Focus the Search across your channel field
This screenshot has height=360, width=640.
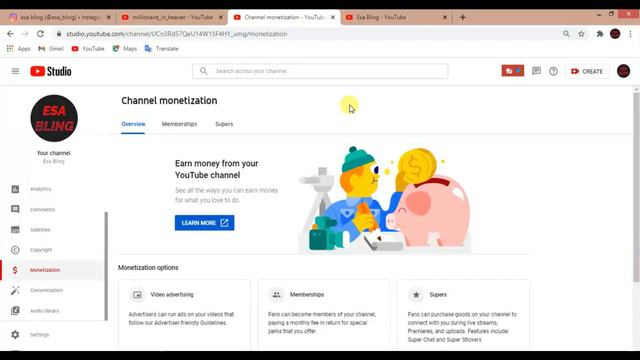(320, 71)
